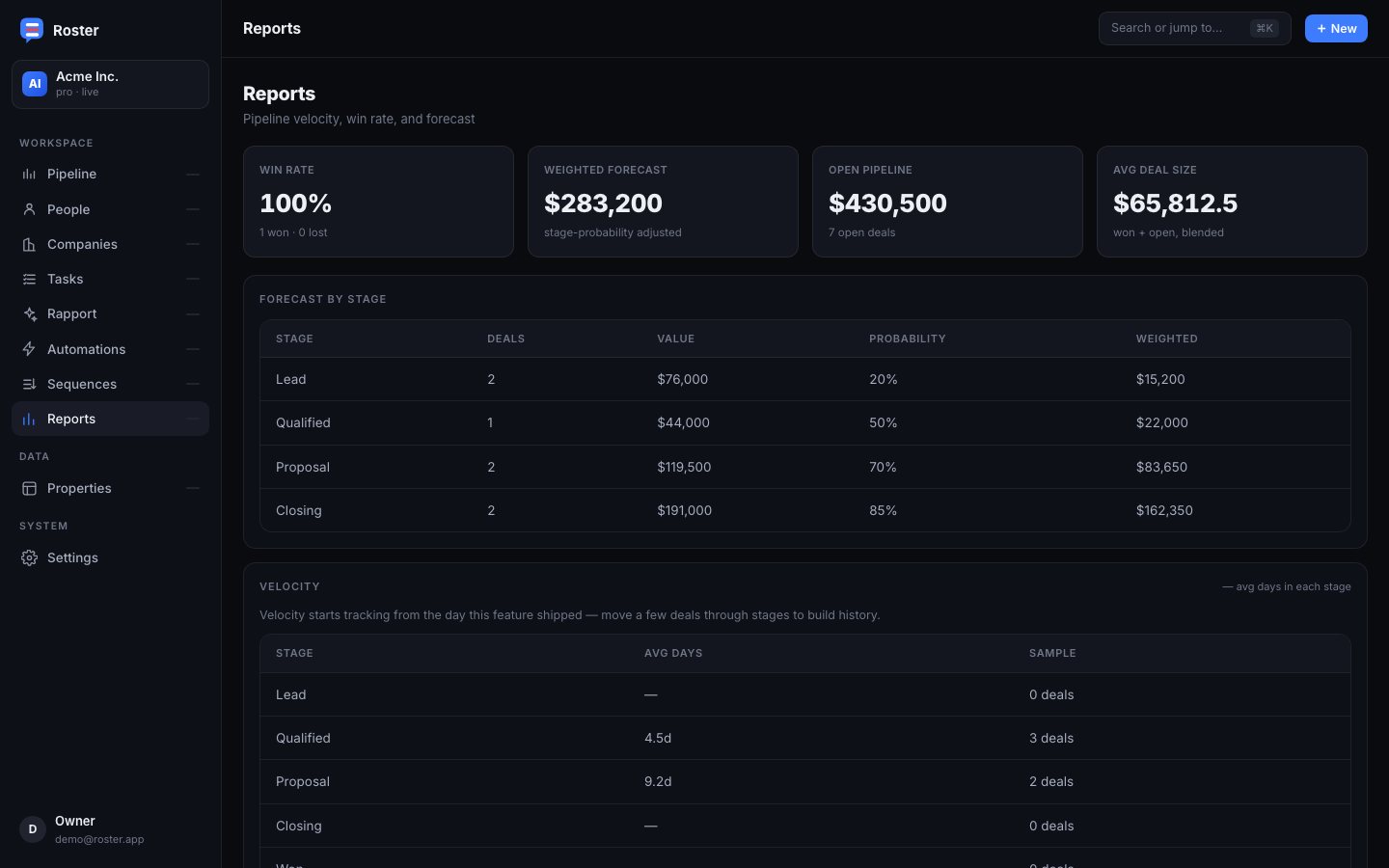Click the Settings gear icon

(x=29, y=557)
